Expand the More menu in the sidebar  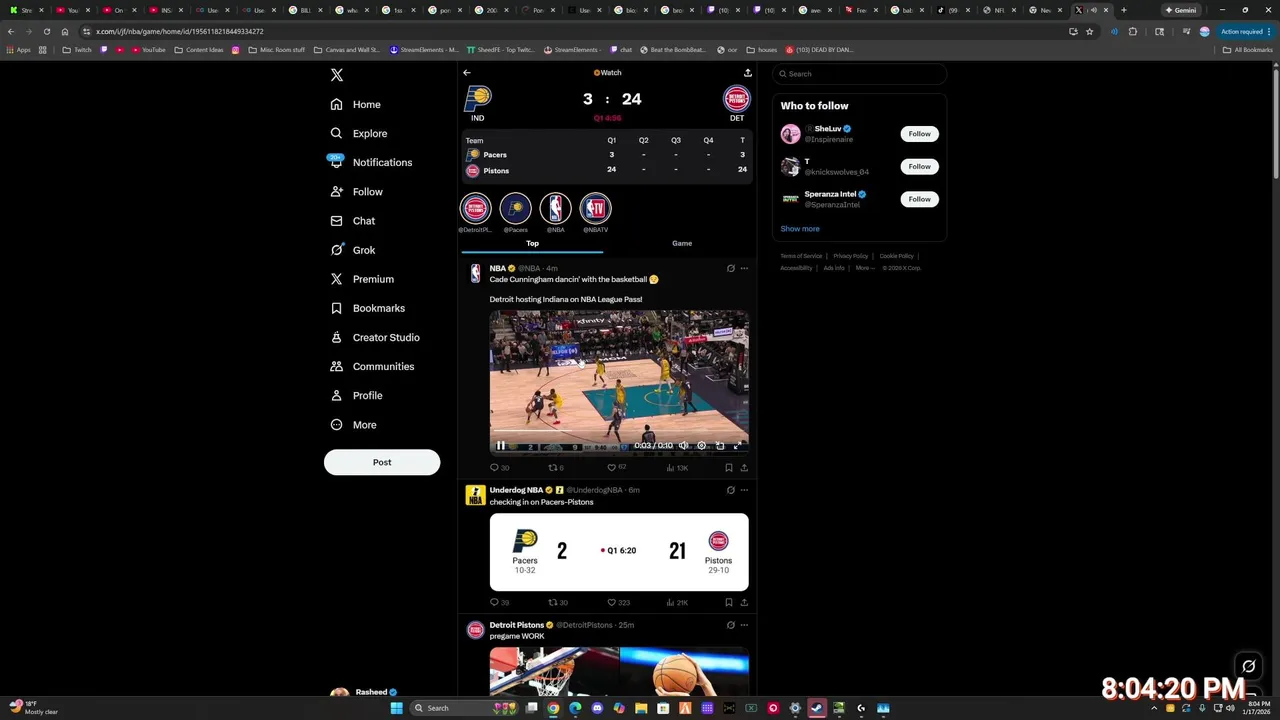(x=353, y=425)
